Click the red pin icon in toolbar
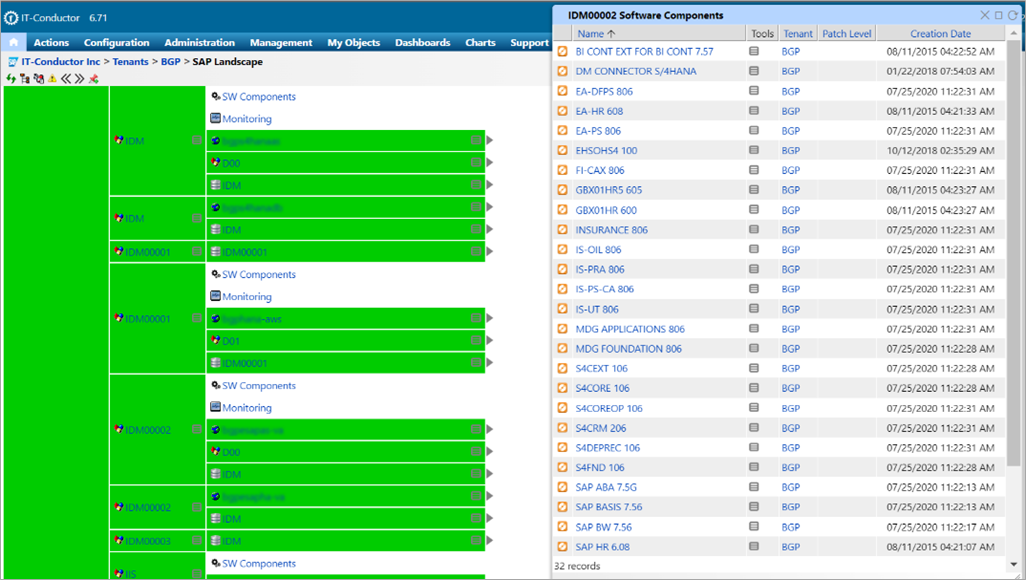 point(93,78)
